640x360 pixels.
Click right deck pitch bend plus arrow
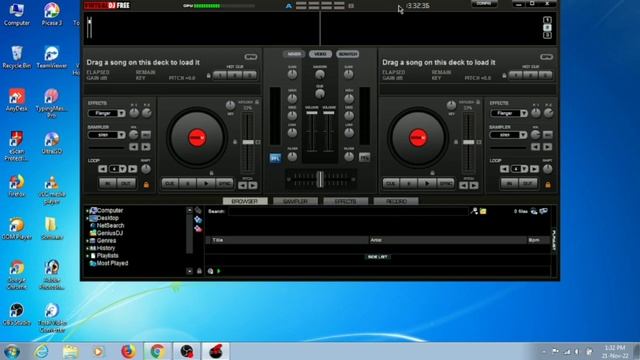coord(474,186)
